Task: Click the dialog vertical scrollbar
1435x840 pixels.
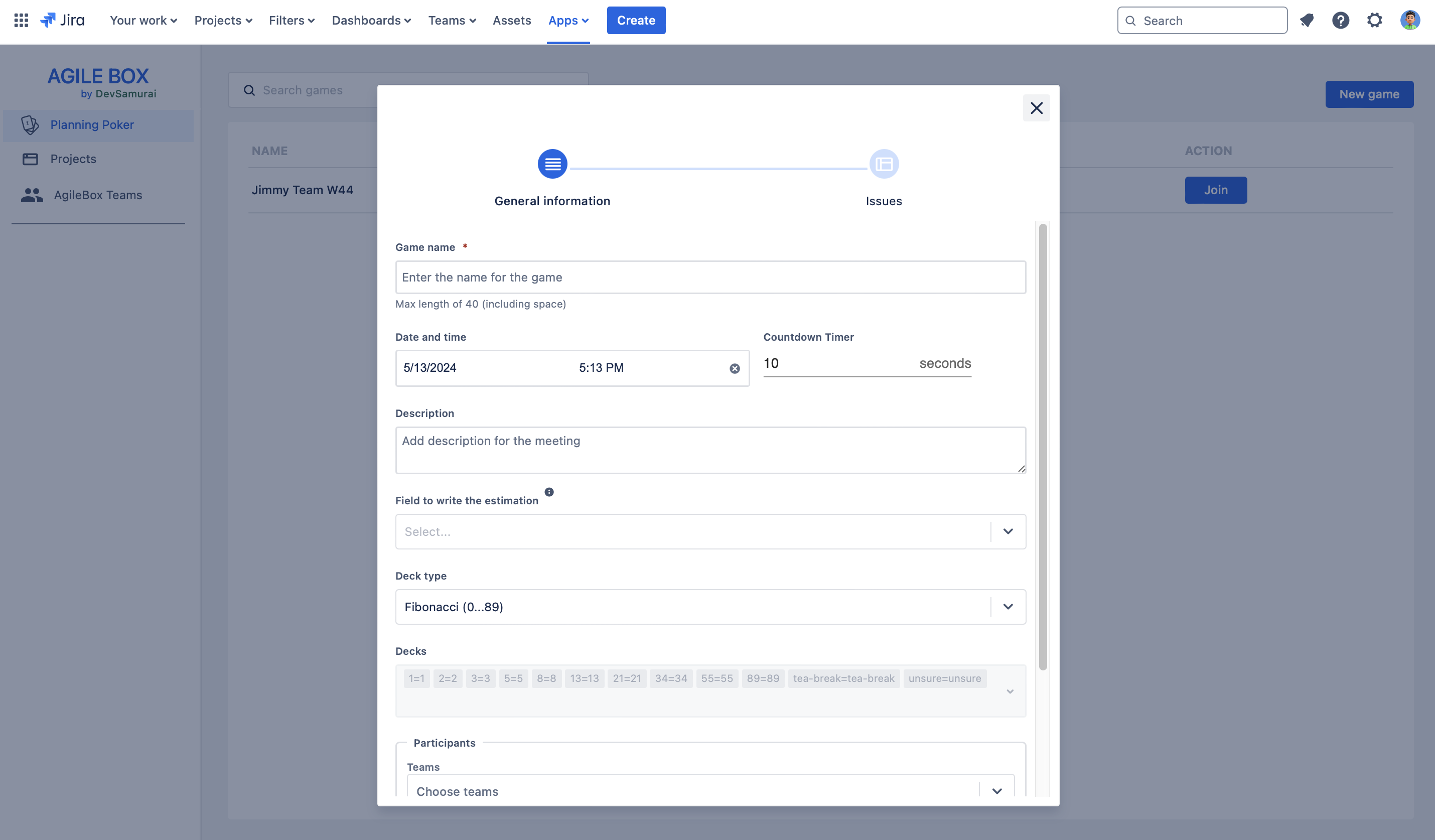Action: 1043,447
